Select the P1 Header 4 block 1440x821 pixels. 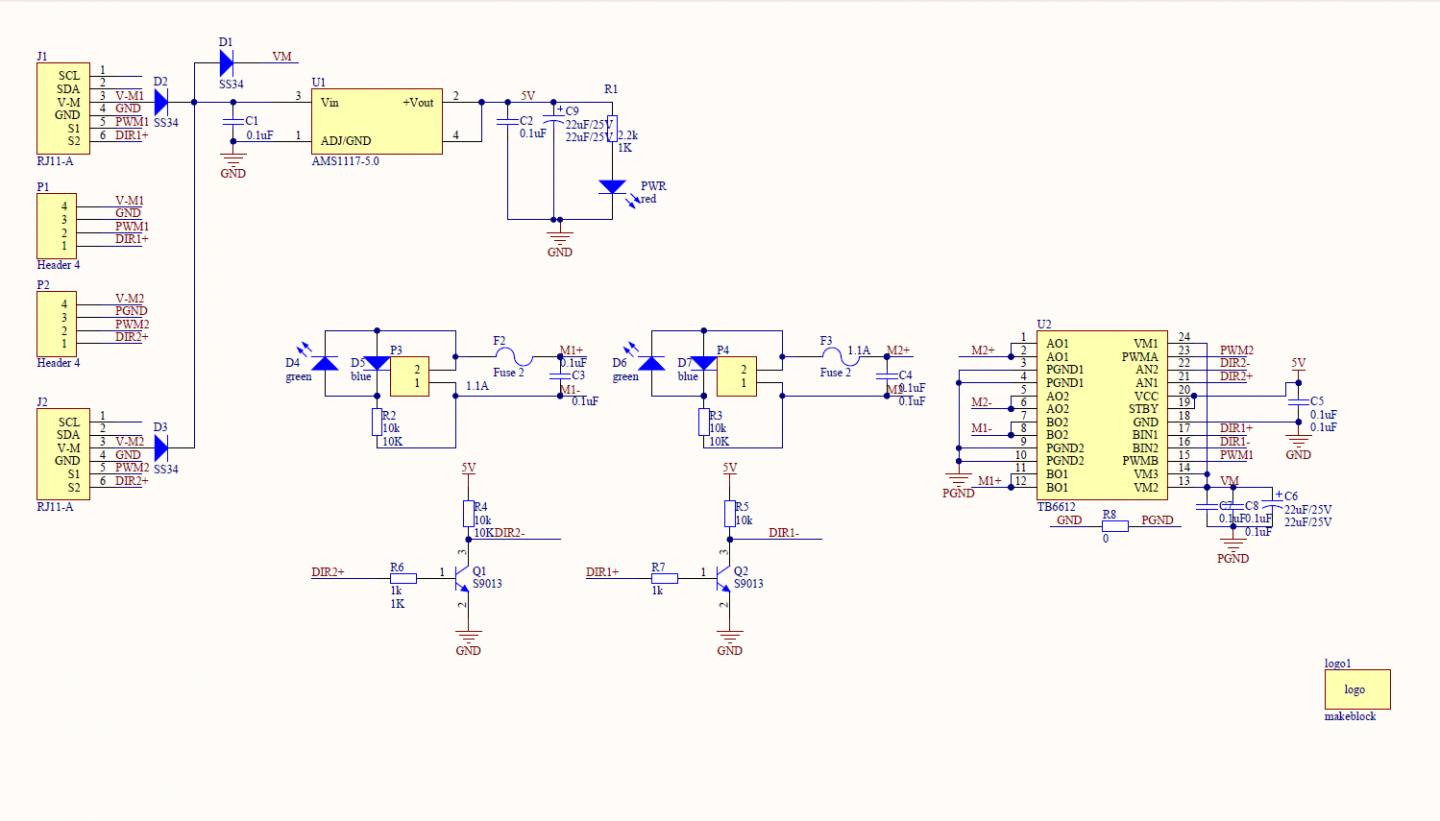tap(56, 225)
